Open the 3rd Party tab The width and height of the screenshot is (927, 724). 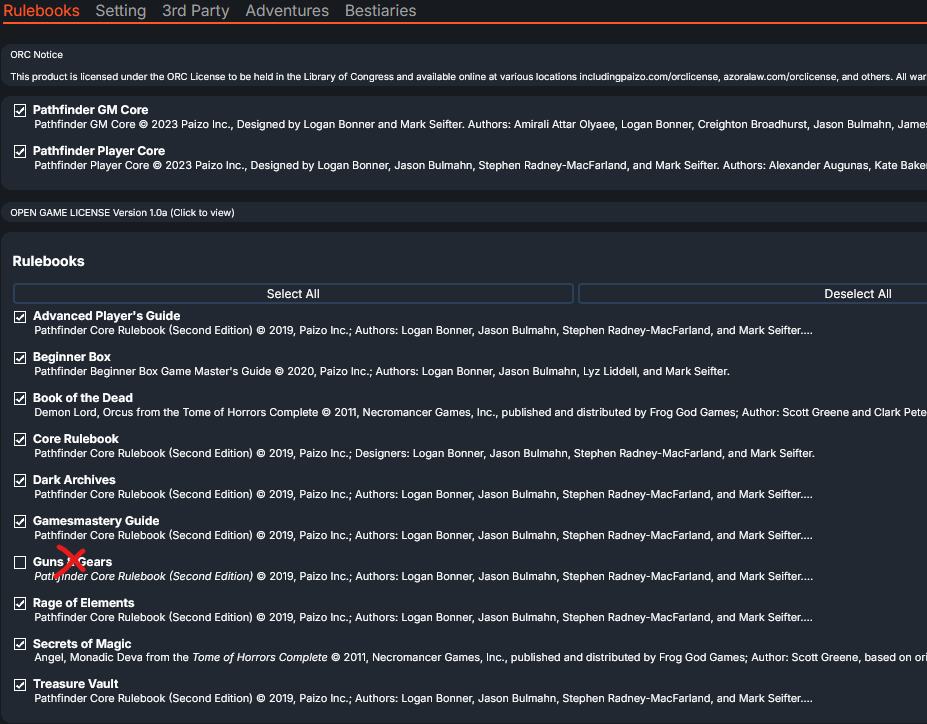[196, 11]
